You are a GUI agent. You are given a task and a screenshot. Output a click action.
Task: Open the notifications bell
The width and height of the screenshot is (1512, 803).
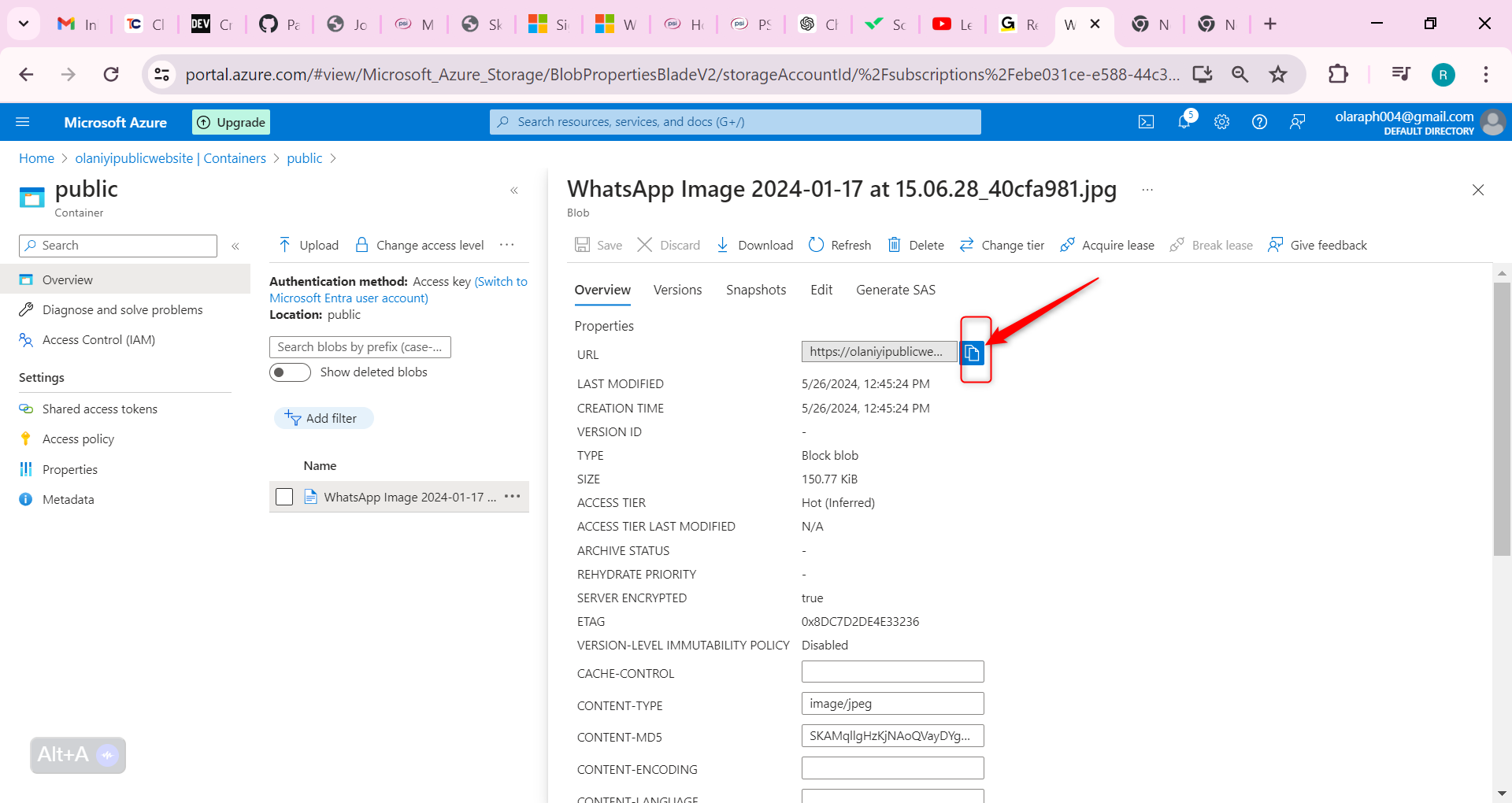click(x=1184, y=122)
